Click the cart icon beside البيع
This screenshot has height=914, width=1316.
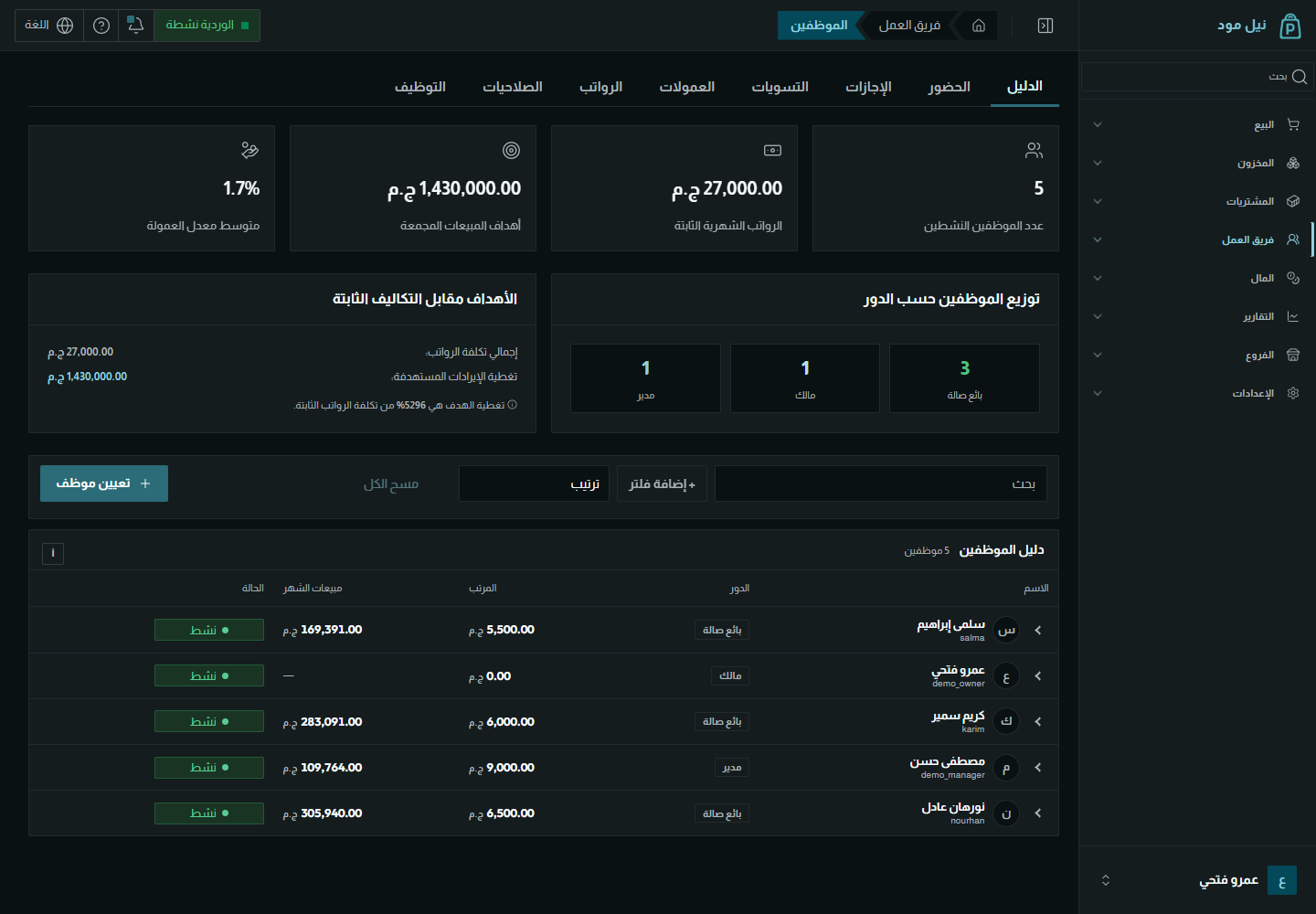[x=1293, y=124]
